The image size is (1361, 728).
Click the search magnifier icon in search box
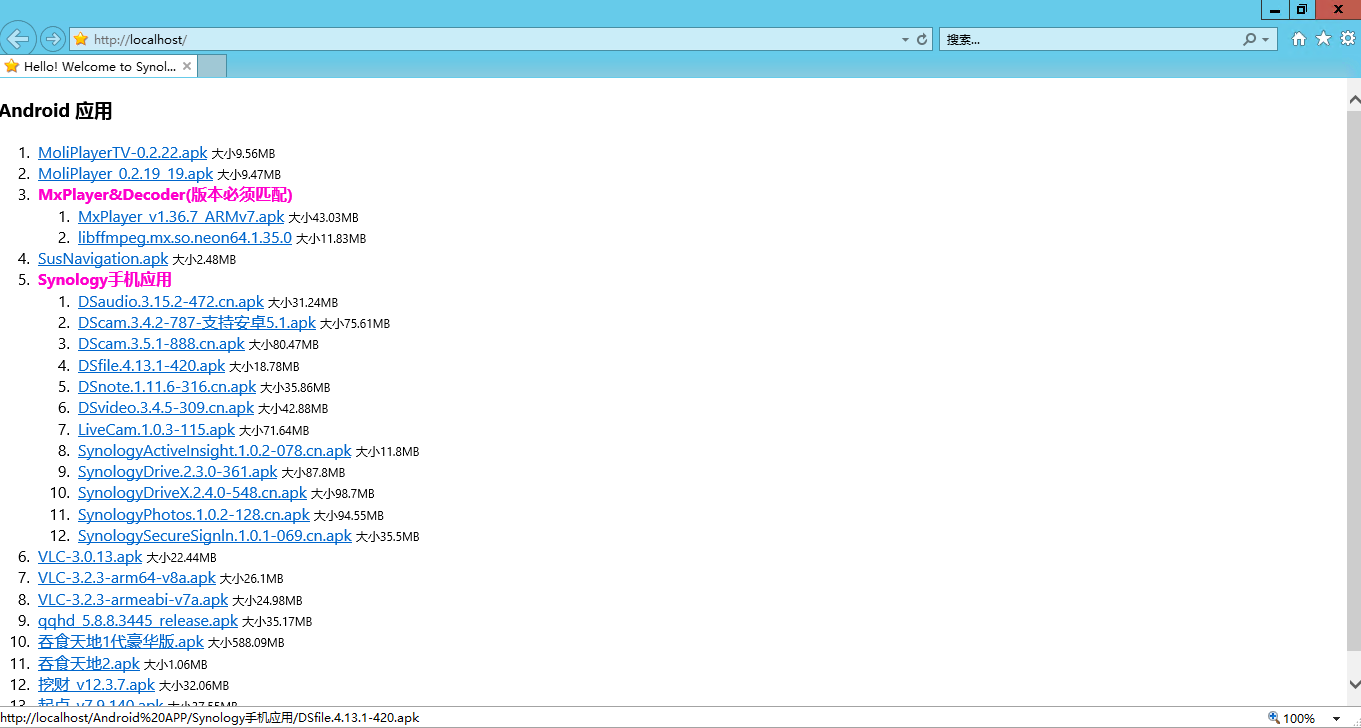point(1249,40)
